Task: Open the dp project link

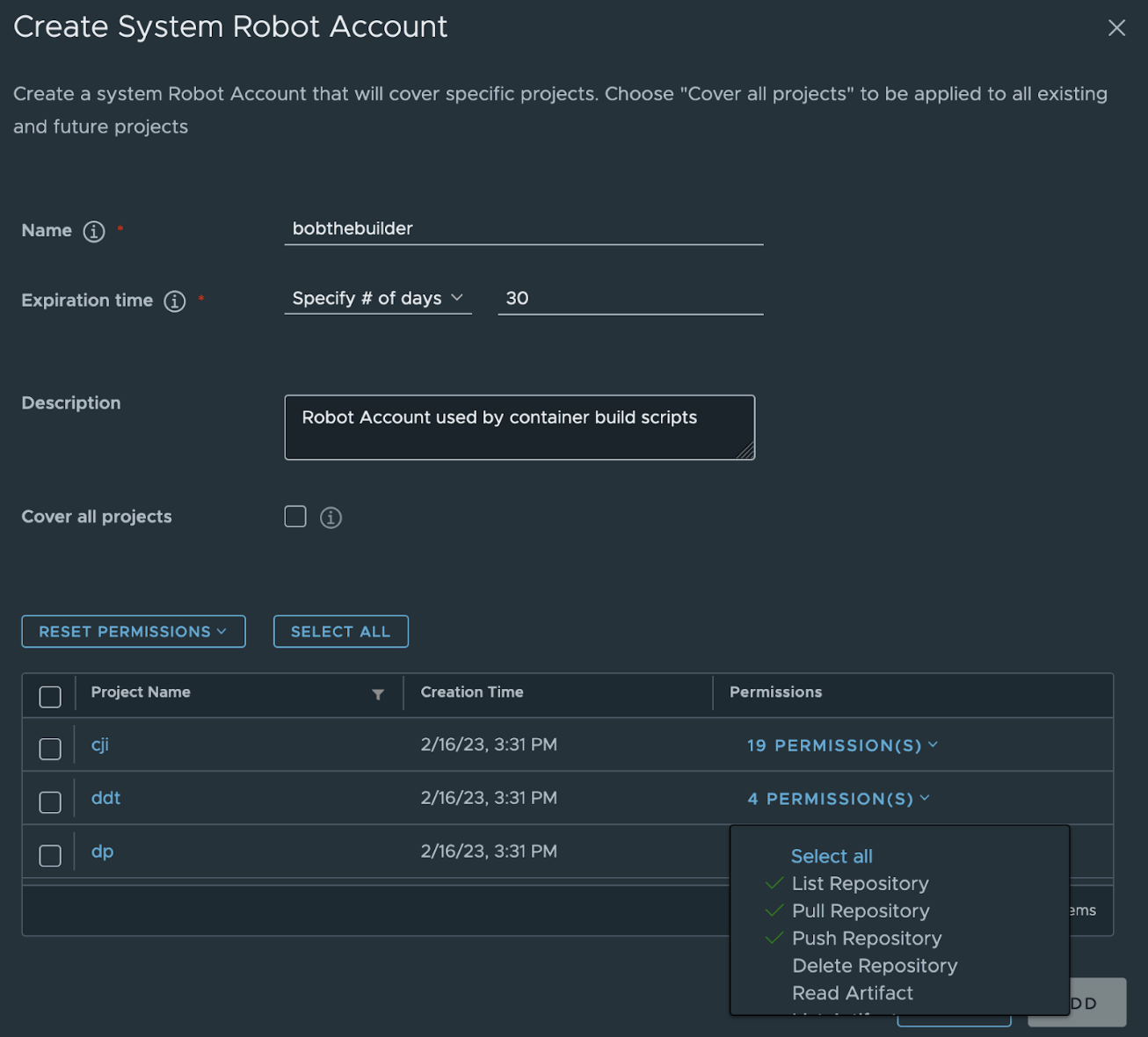Action: tap(102, 851)
